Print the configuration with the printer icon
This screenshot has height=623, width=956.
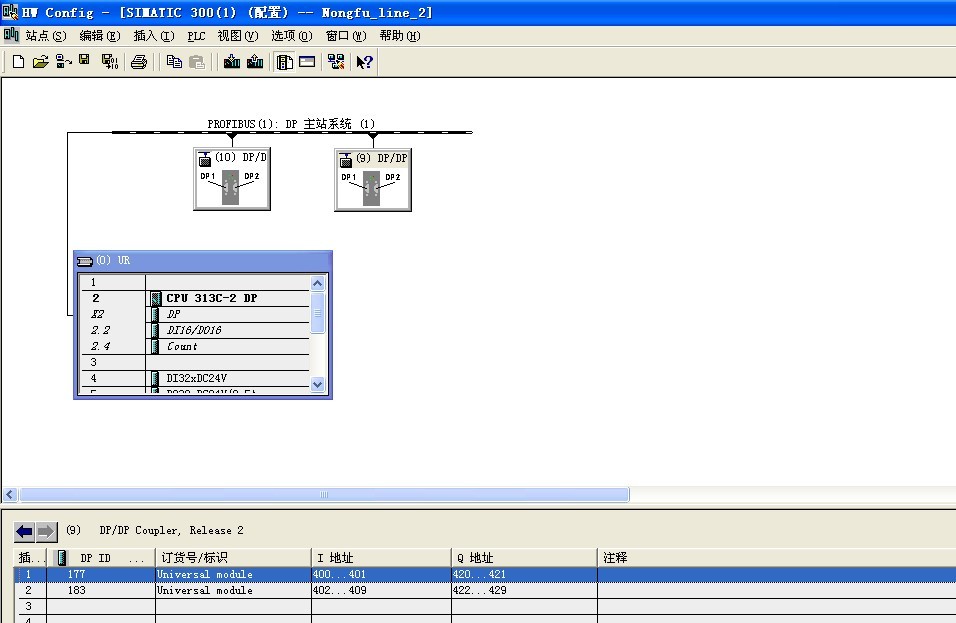tap(139, 62)
